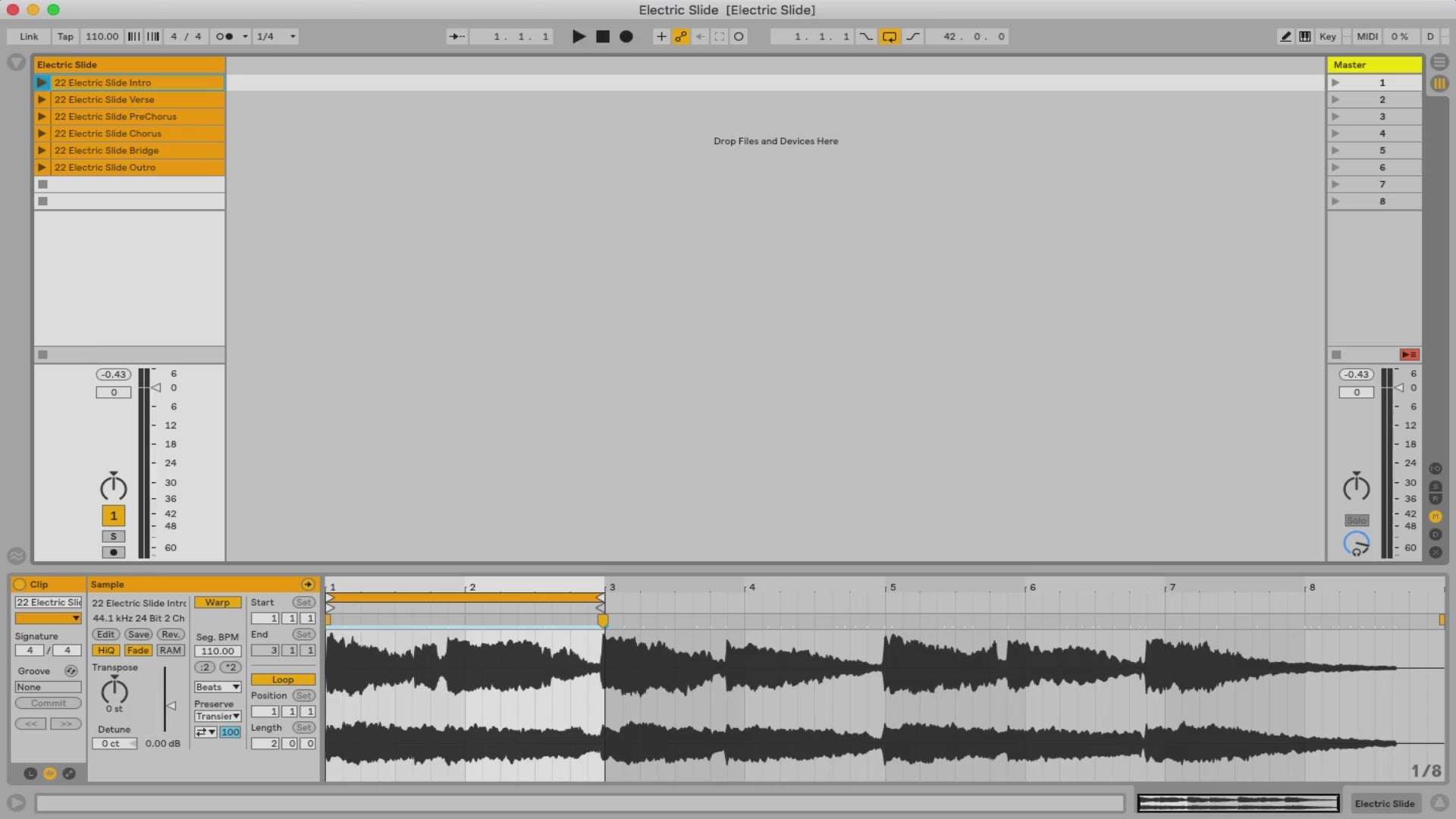Viewport: 1456px width, 819px height.
Task: Enable automation arm in transport
Action: click(x=681, y=36)
